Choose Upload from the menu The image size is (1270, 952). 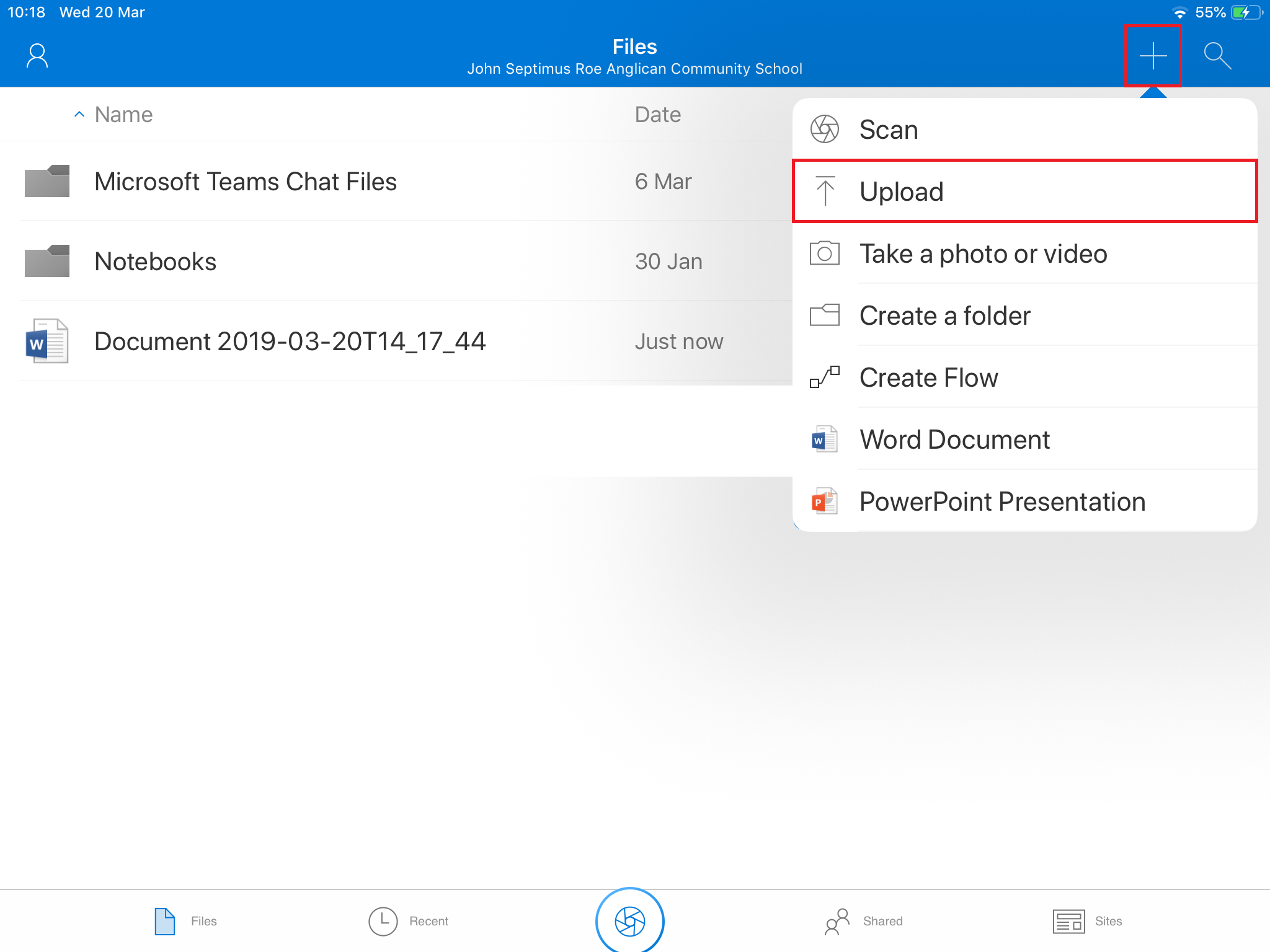click(x=1025, y=191)
